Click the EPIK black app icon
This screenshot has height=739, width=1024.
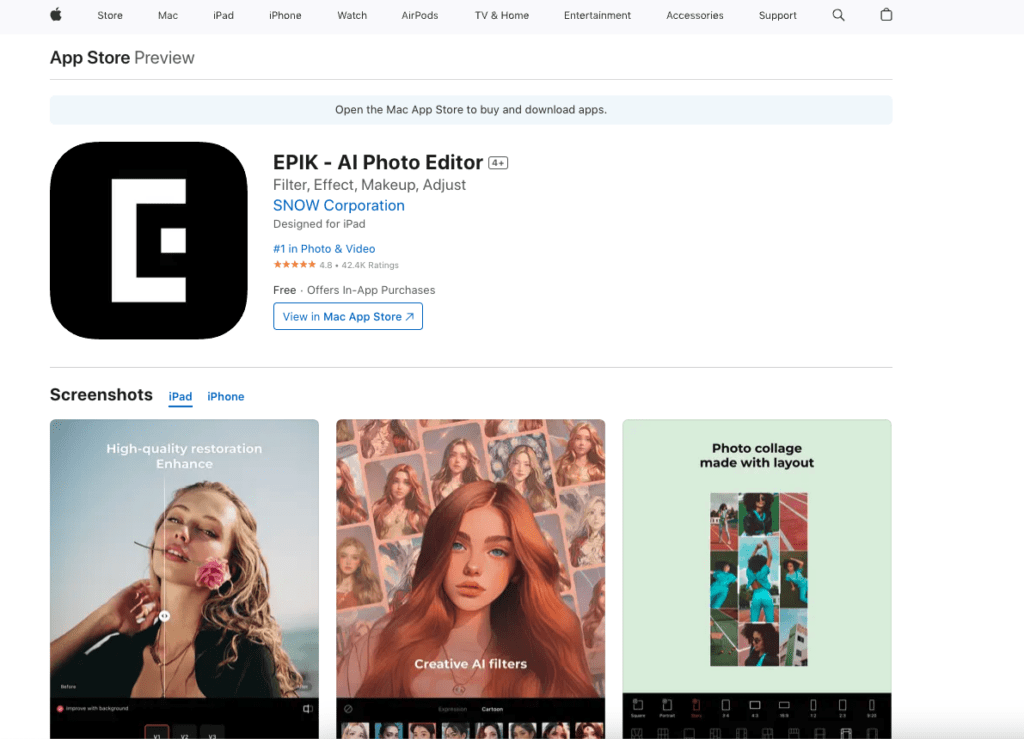point(149,240)
